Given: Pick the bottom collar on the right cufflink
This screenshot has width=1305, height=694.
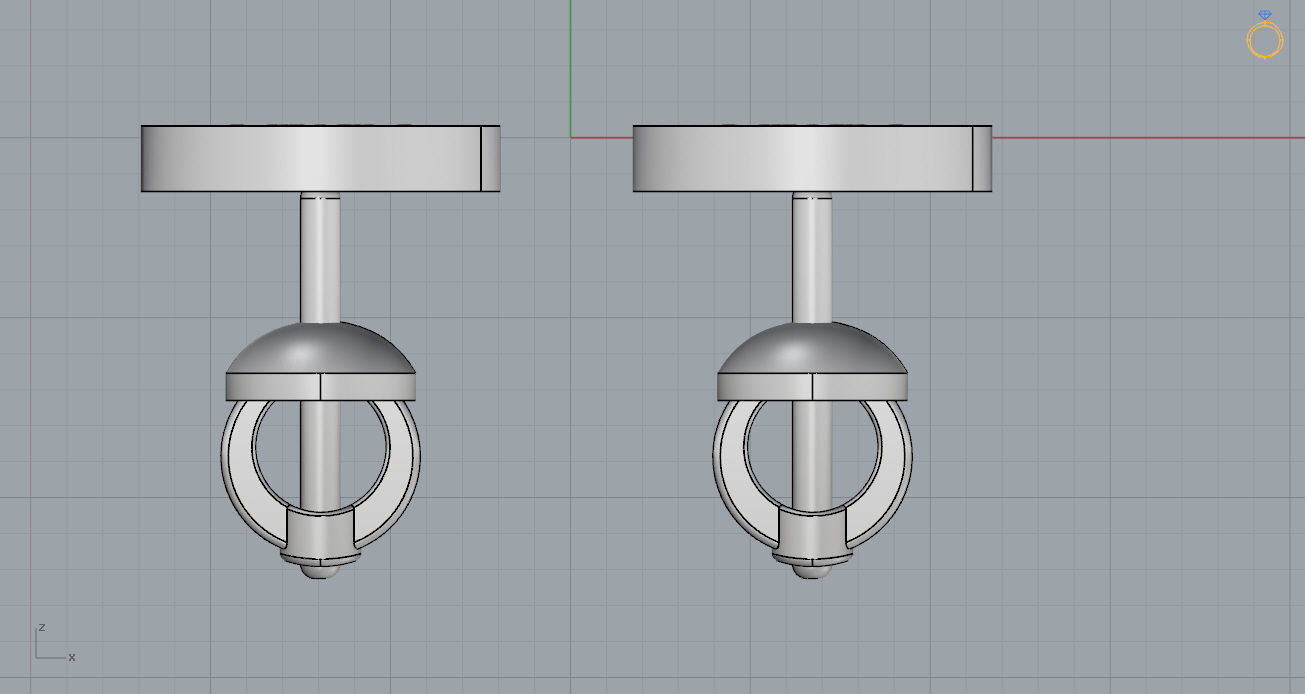Looking at the screenshot, I should pyautogui.click(x=812, y=535).
